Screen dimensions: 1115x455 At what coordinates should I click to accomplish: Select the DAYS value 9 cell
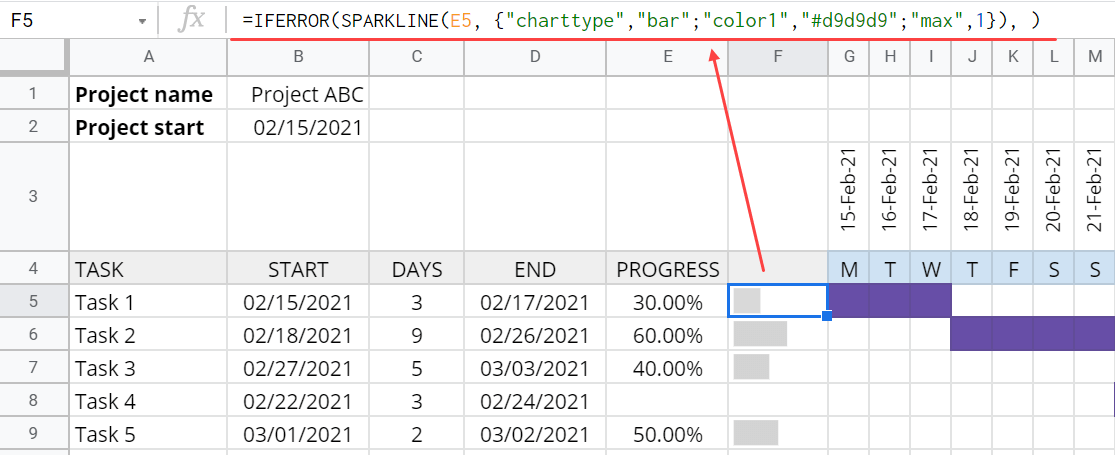coord(417,335)
